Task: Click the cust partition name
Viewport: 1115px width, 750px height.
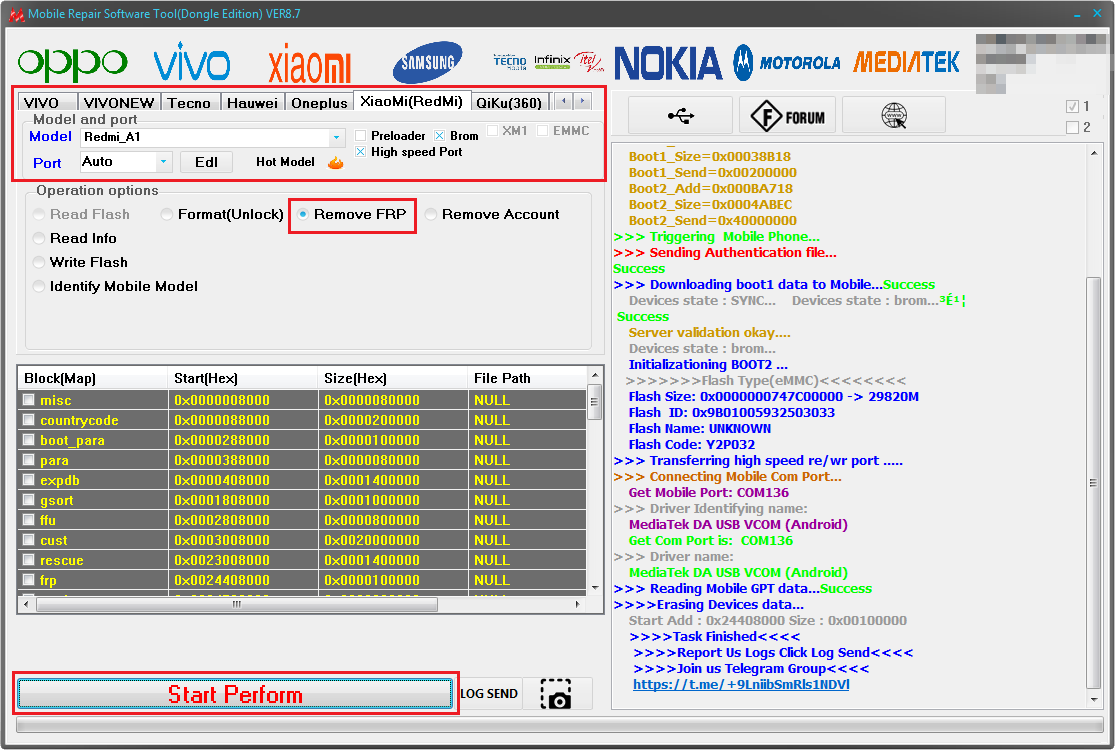Action: (53, 540)
